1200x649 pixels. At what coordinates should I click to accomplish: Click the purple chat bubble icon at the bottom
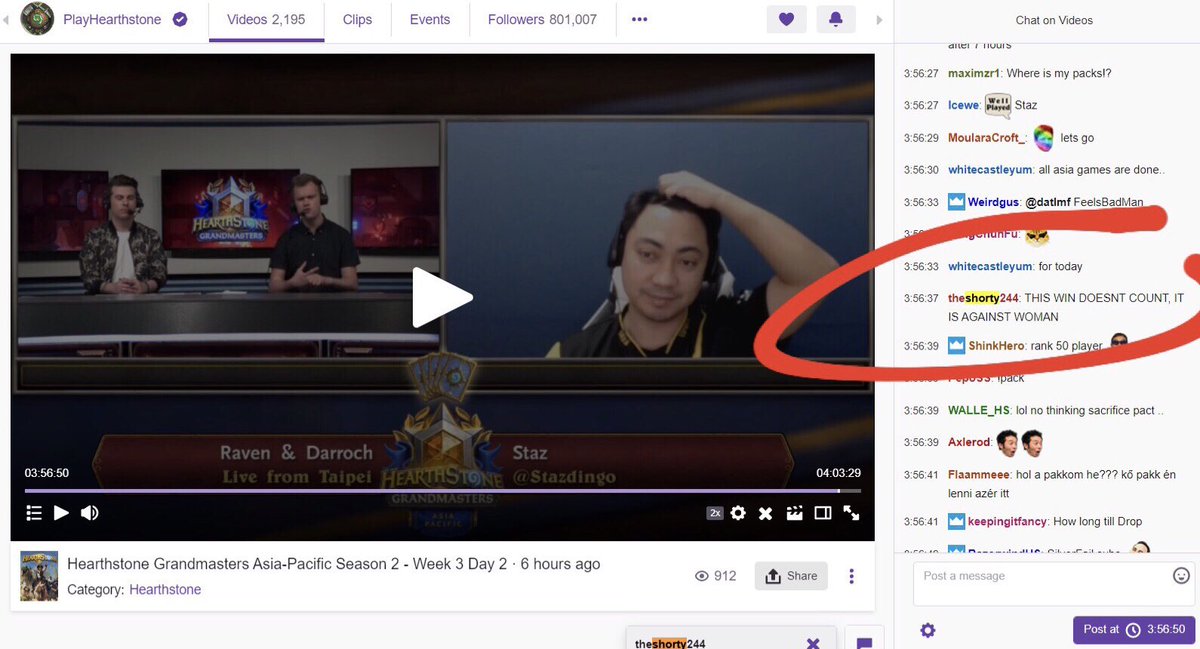tap(865, 642)
